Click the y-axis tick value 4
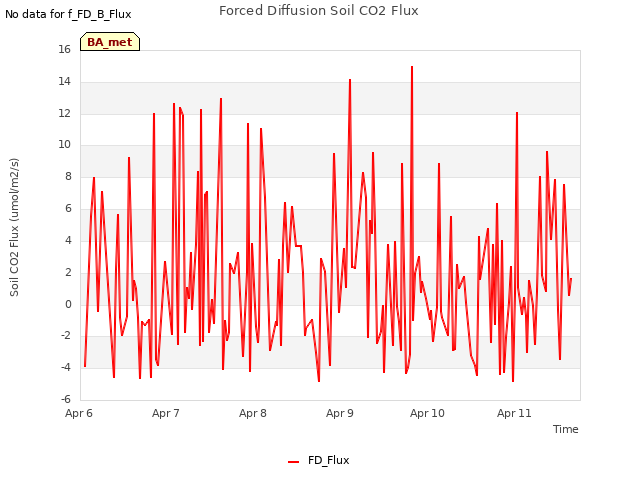The image size is (640, 480). point(68,240)
